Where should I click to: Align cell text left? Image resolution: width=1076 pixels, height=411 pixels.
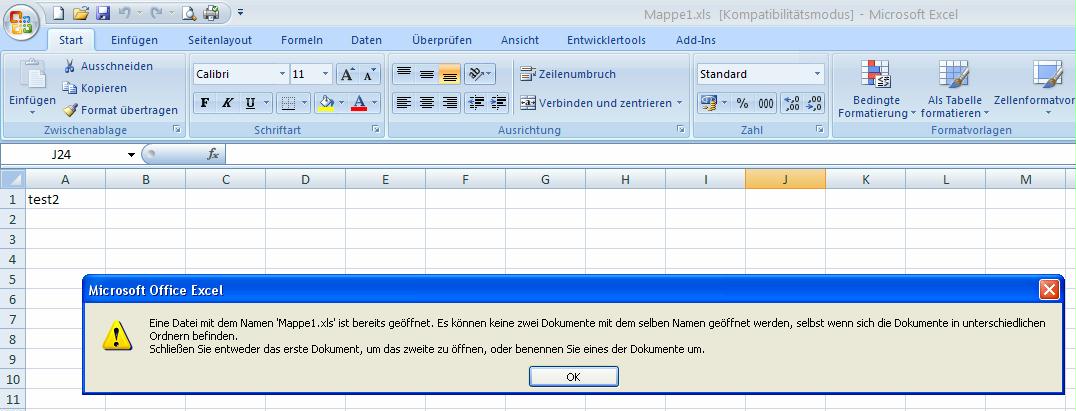pos(404,103)
